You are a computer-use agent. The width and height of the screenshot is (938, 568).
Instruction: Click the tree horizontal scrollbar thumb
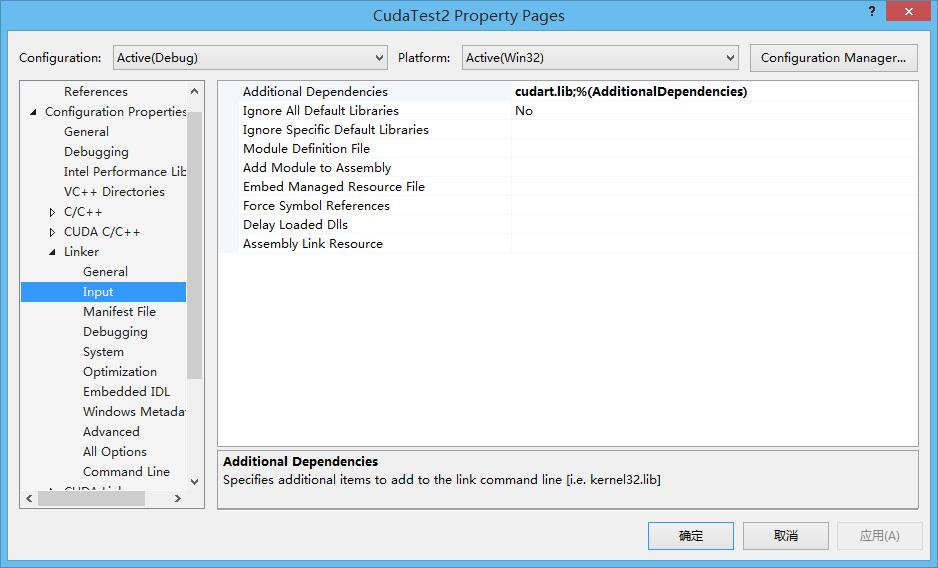(x=92, y=498)
